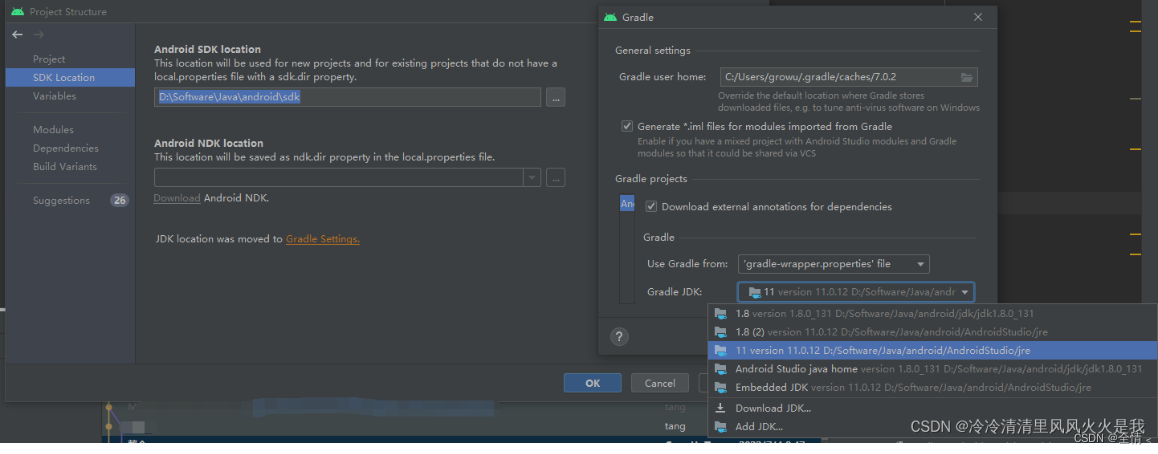Click the forward arrow in Project Structure
The image size is (1158, 454).
click(x=36, y=35)
